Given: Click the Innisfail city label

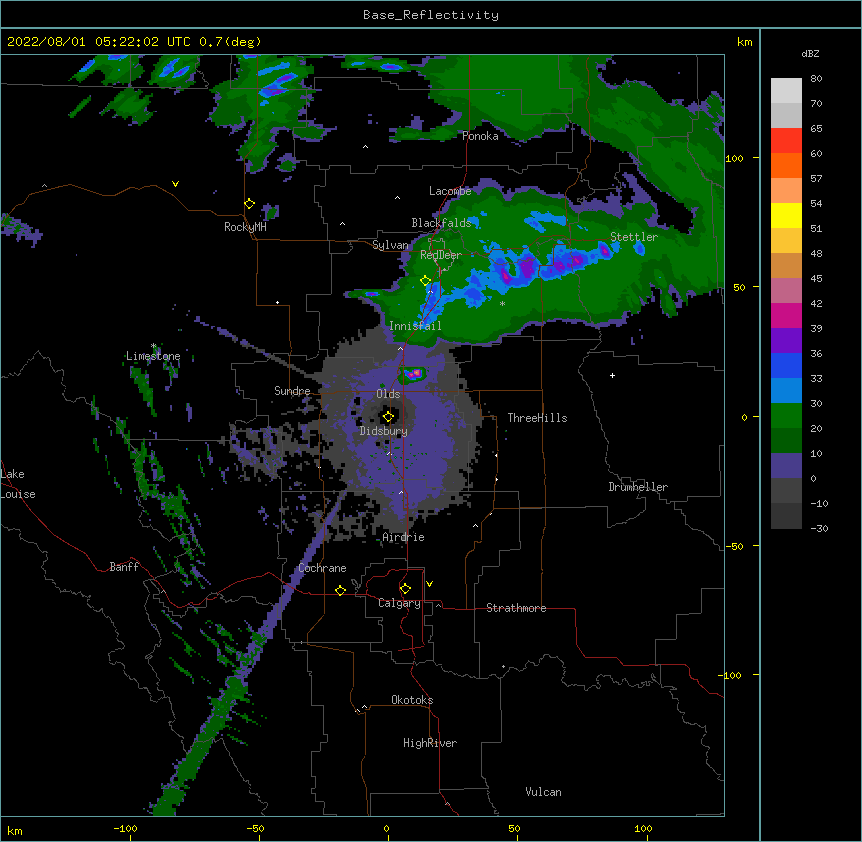Looking at the screenshot, I should coord(415,326).
